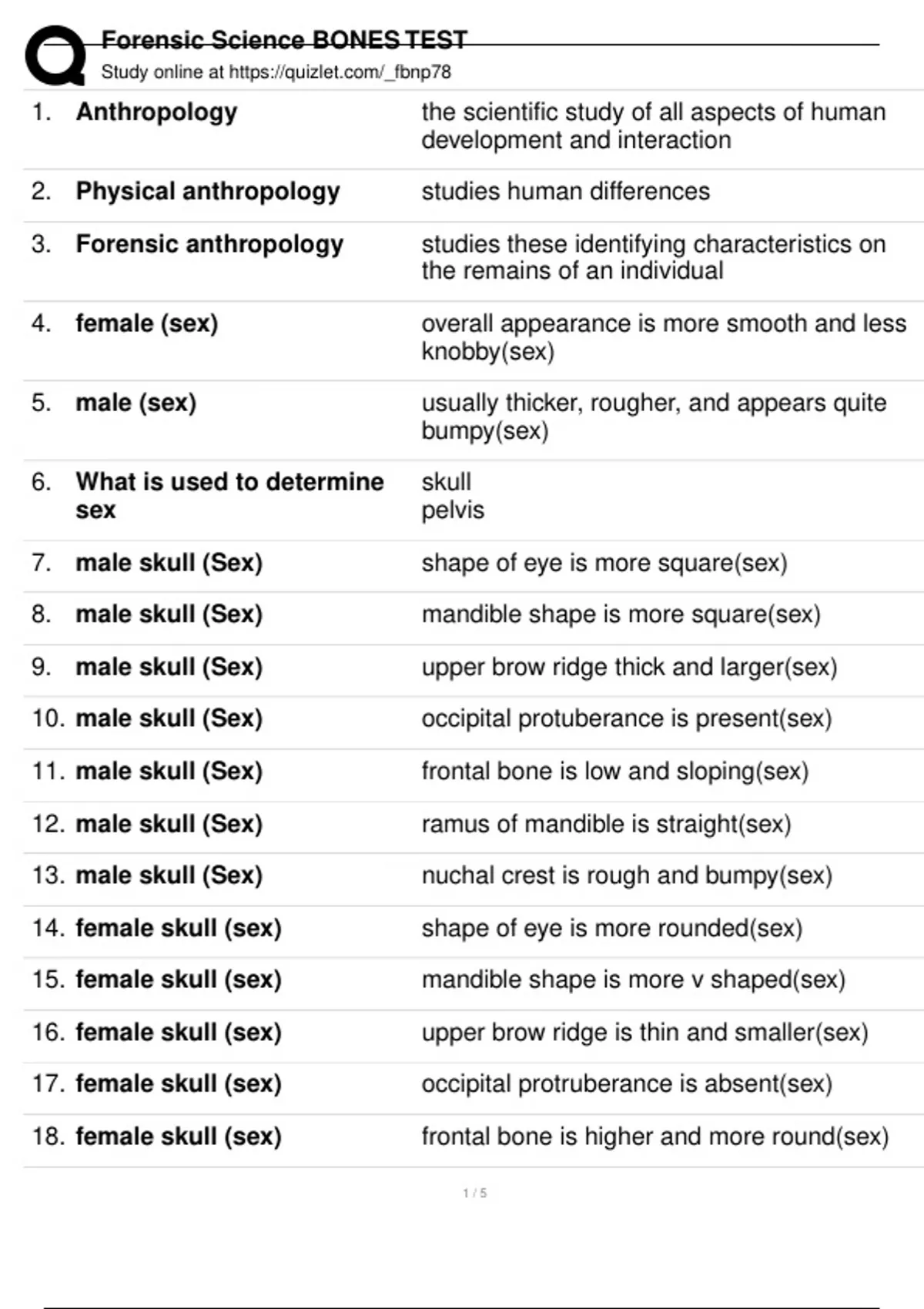Click the 1 / 5 page indicator
This screenshot has height=1309, width=924.
pos(474,1193)
